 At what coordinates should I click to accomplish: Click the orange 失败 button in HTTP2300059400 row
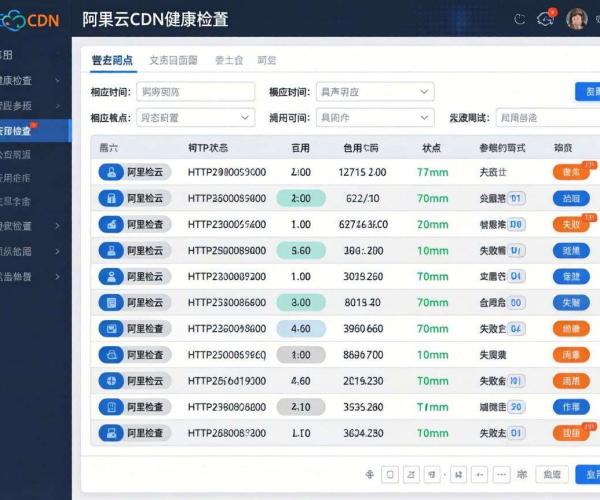pyautogui.click(x=571, y=224)
